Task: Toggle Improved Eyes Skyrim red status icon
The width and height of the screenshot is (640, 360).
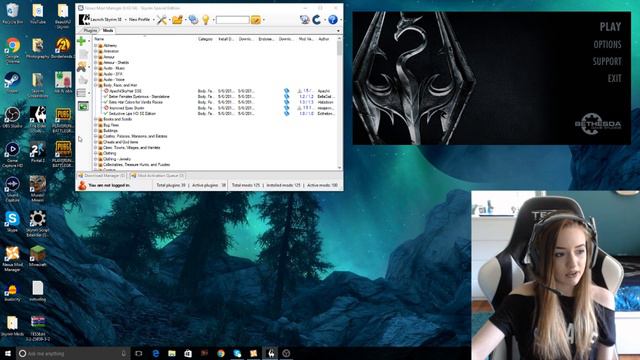Action: click(106, 108)
